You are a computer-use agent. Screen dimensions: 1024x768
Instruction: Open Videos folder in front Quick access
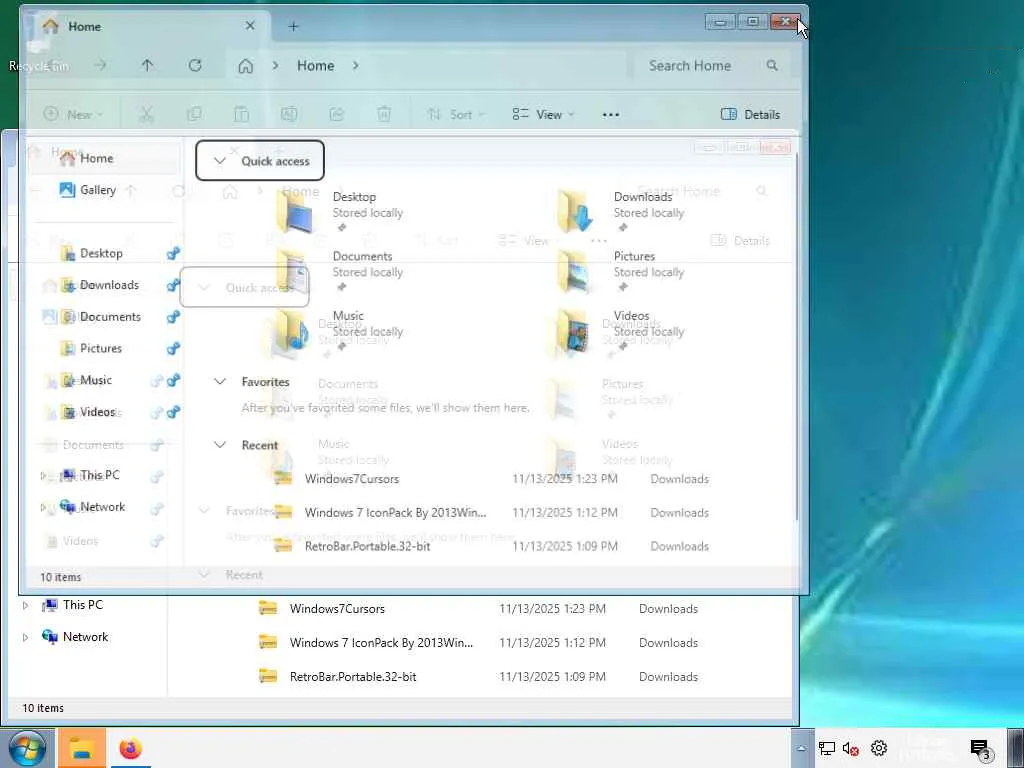[620, 330]
